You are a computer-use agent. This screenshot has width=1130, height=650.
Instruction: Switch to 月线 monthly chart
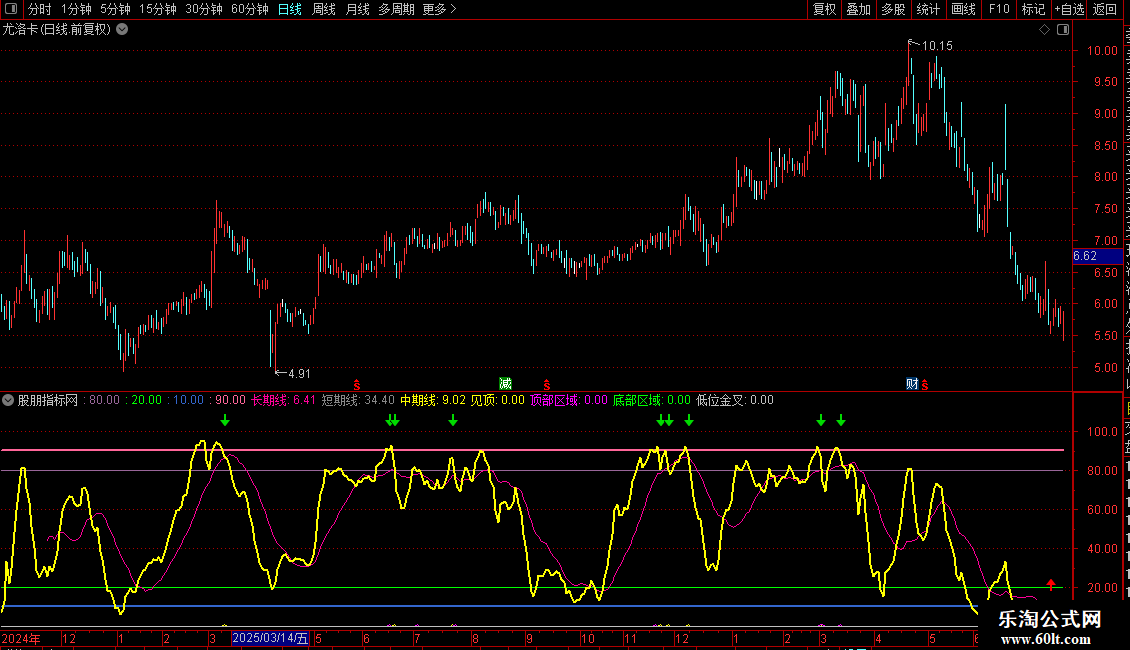pyautogui.click(x=357, y=9)
